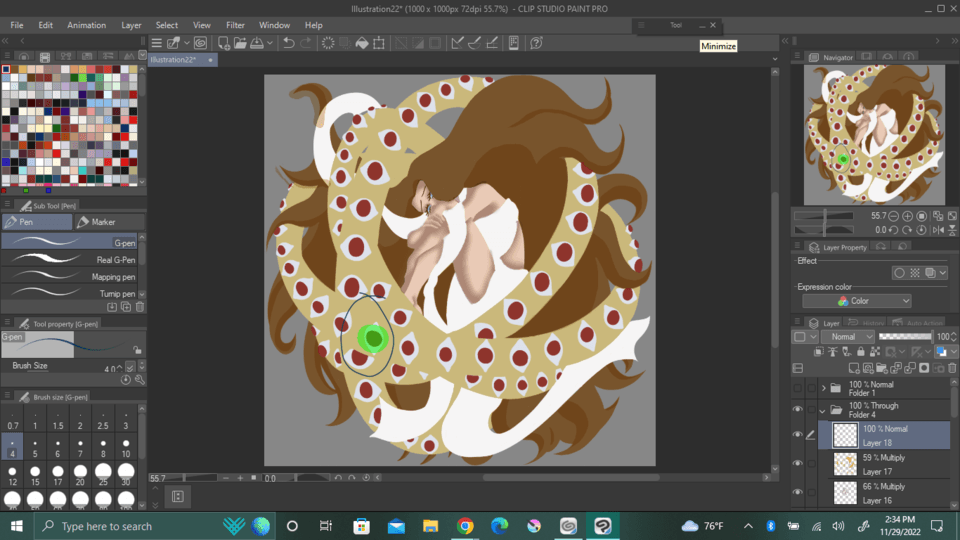Click Navigator zoom slider
960x540 pixels.
(x=824, y=216)
